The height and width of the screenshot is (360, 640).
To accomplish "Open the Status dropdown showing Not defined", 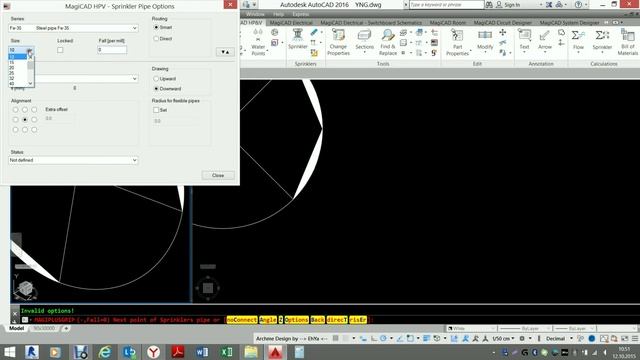I will pyautogui.click(x=73, y=160).
